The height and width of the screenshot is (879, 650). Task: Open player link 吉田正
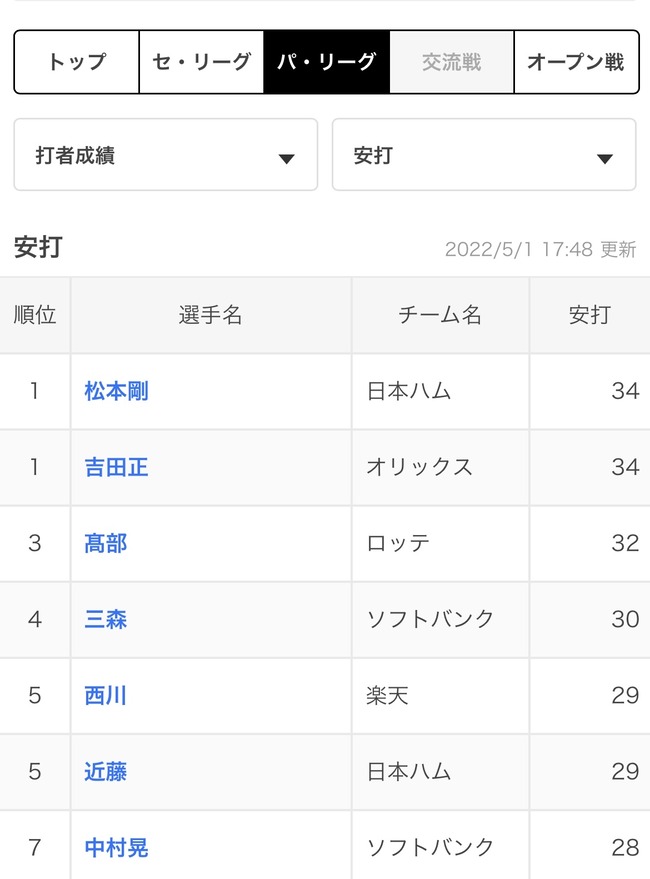[x=116, y=467]
